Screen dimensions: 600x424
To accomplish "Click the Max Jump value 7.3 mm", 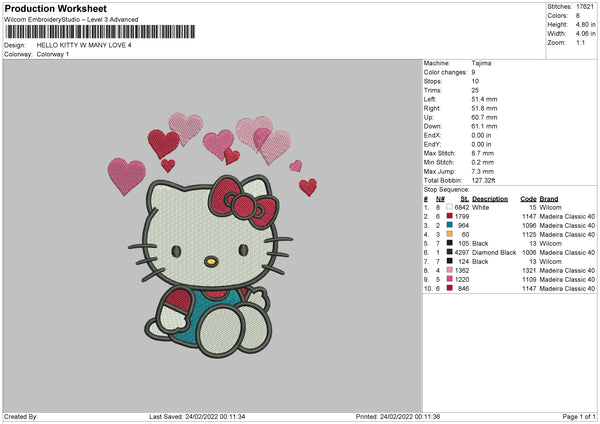I will (483, 171).
